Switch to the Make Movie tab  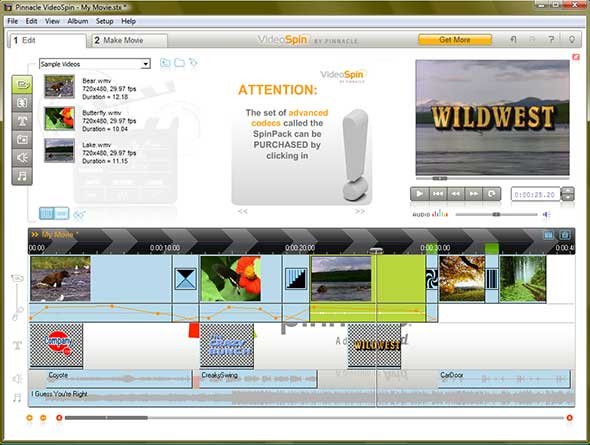(129, 40)
